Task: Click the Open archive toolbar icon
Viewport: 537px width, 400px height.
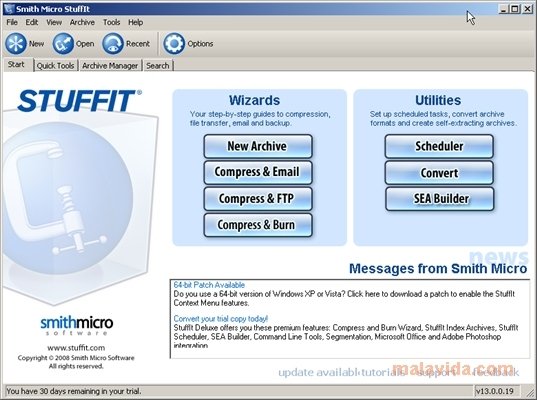Action: click(x=63, y=43)
